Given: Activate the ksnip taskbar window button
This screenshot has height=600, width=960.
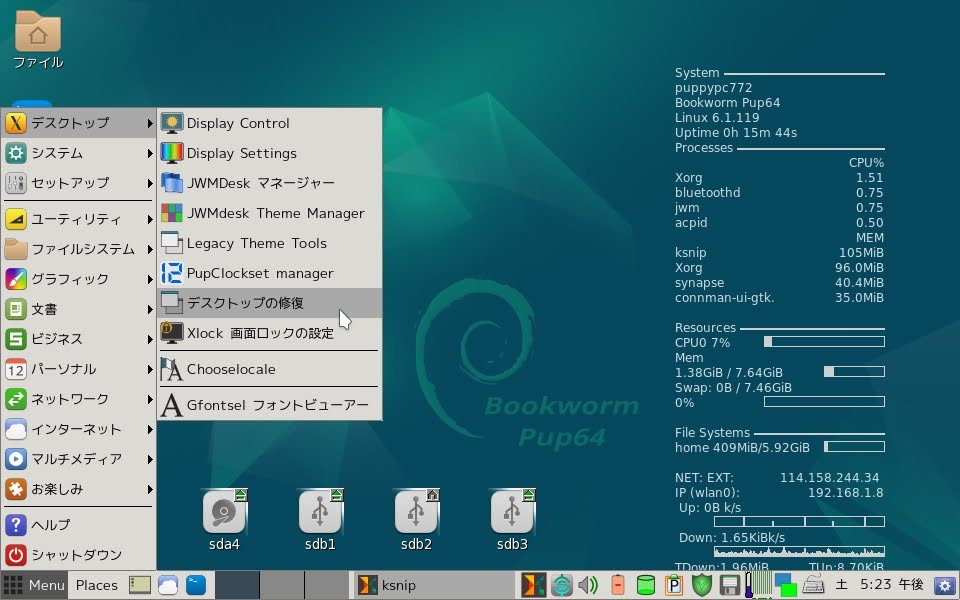Looking at the screenshot, I should (x=433, y=585).
